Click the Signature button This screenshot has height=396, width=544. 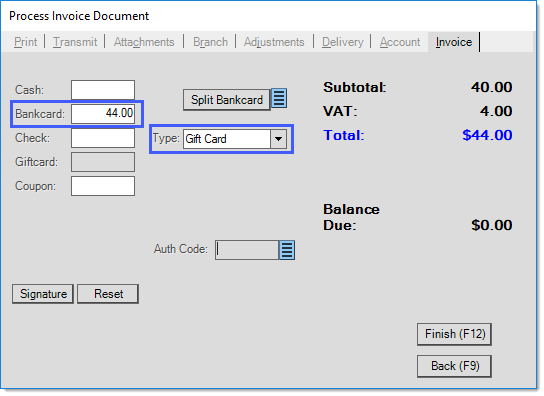(x=43, y=294)
